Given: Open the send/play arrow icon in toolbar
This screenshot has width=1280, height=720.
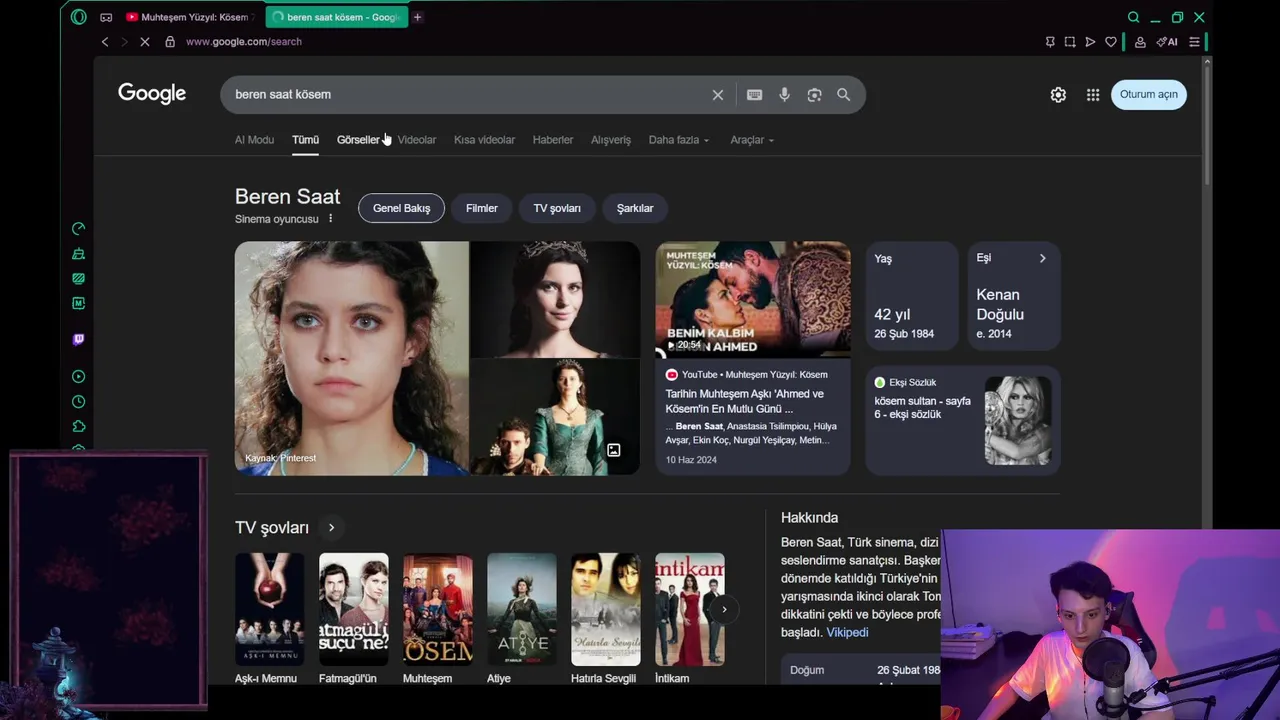Looking at the screenshot, I should coord(1090,42).
